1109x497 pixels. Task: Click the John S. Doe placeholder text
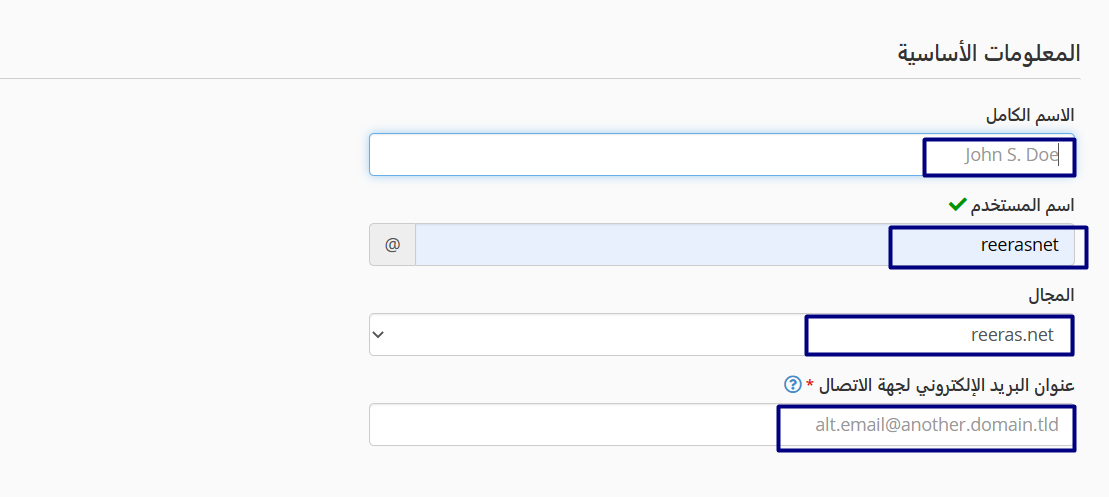tap(1011, 155)
